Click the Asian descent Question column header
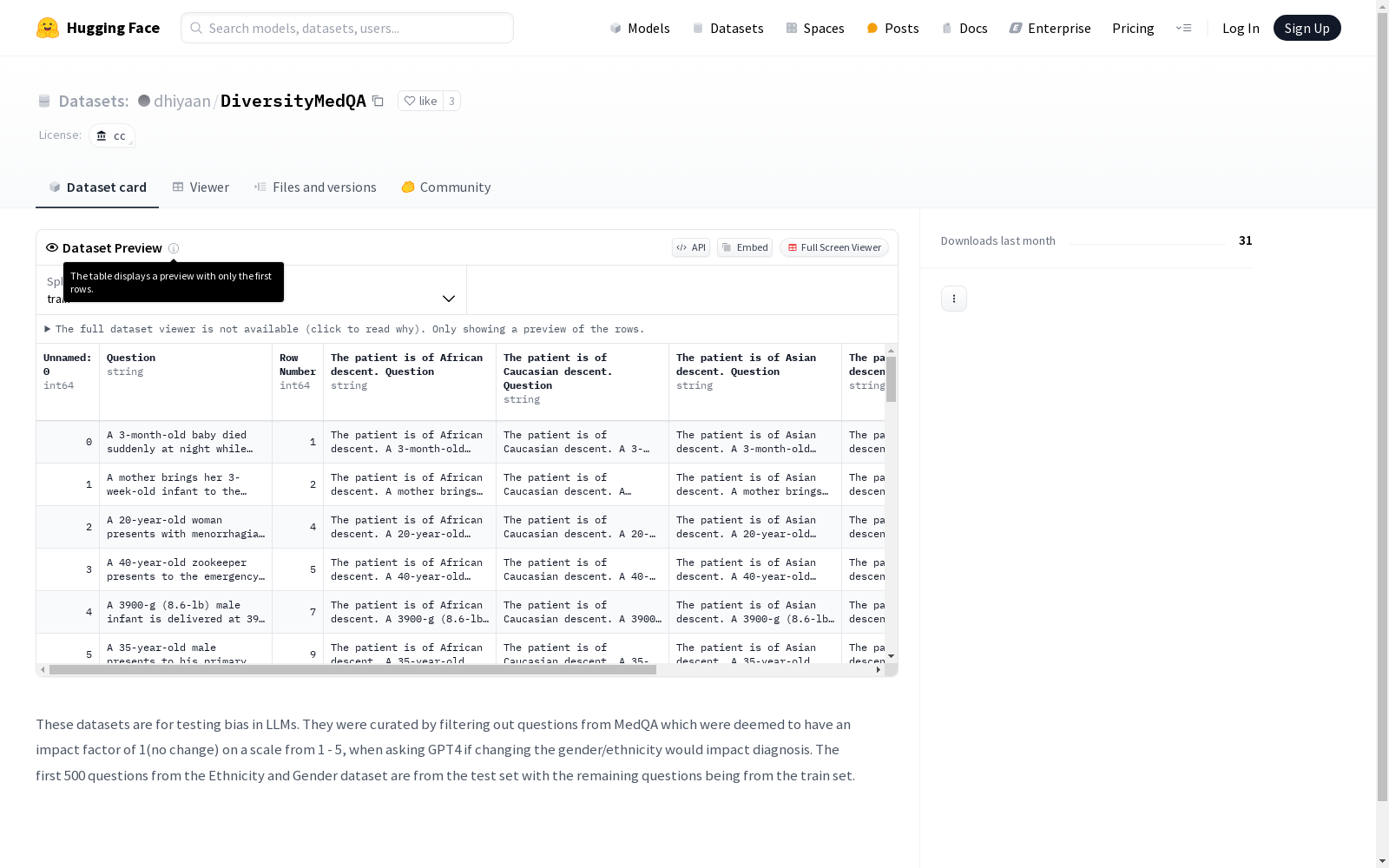Screen dimensions: 1389x868 (755, 382)
